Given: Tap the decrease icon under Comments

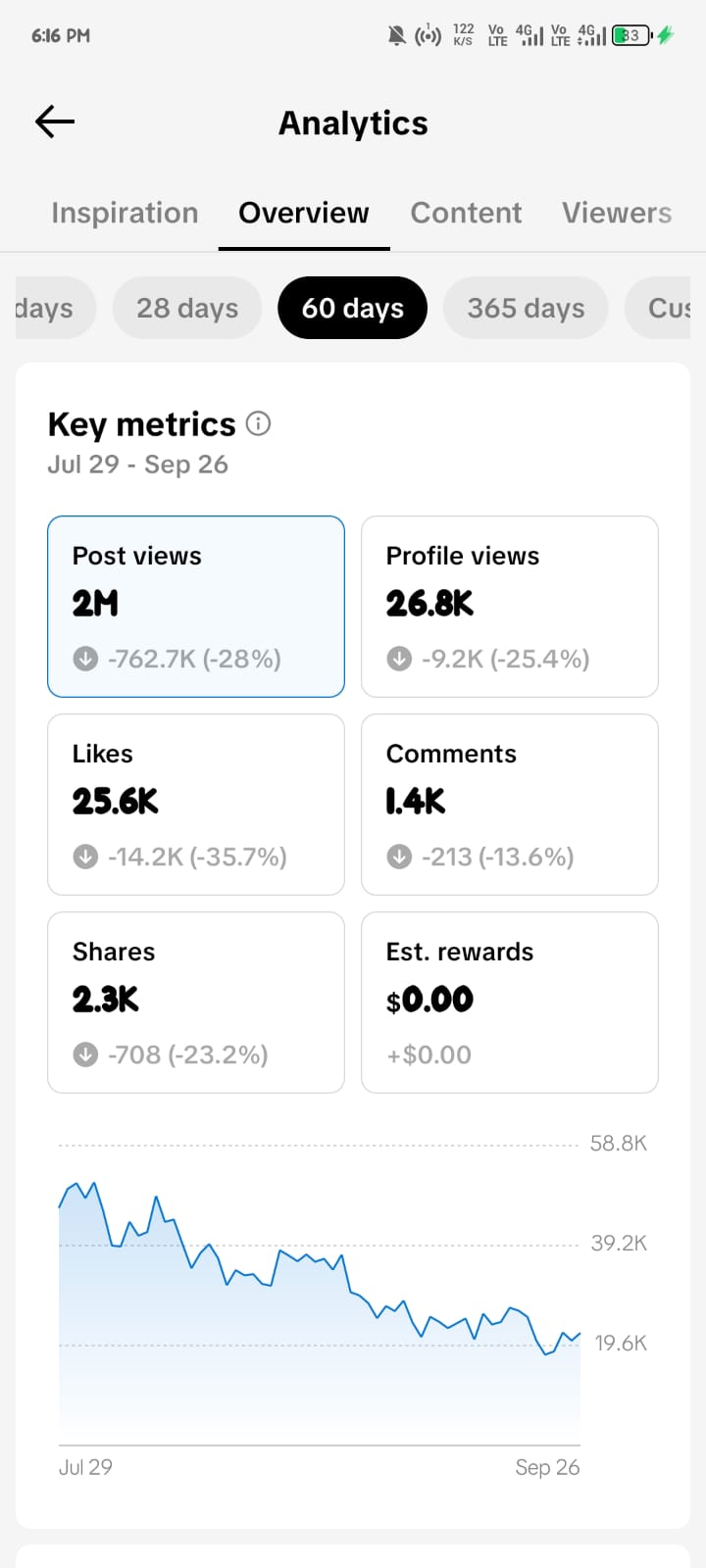Looking at the screenshot, I should click(x=399, y=857).
